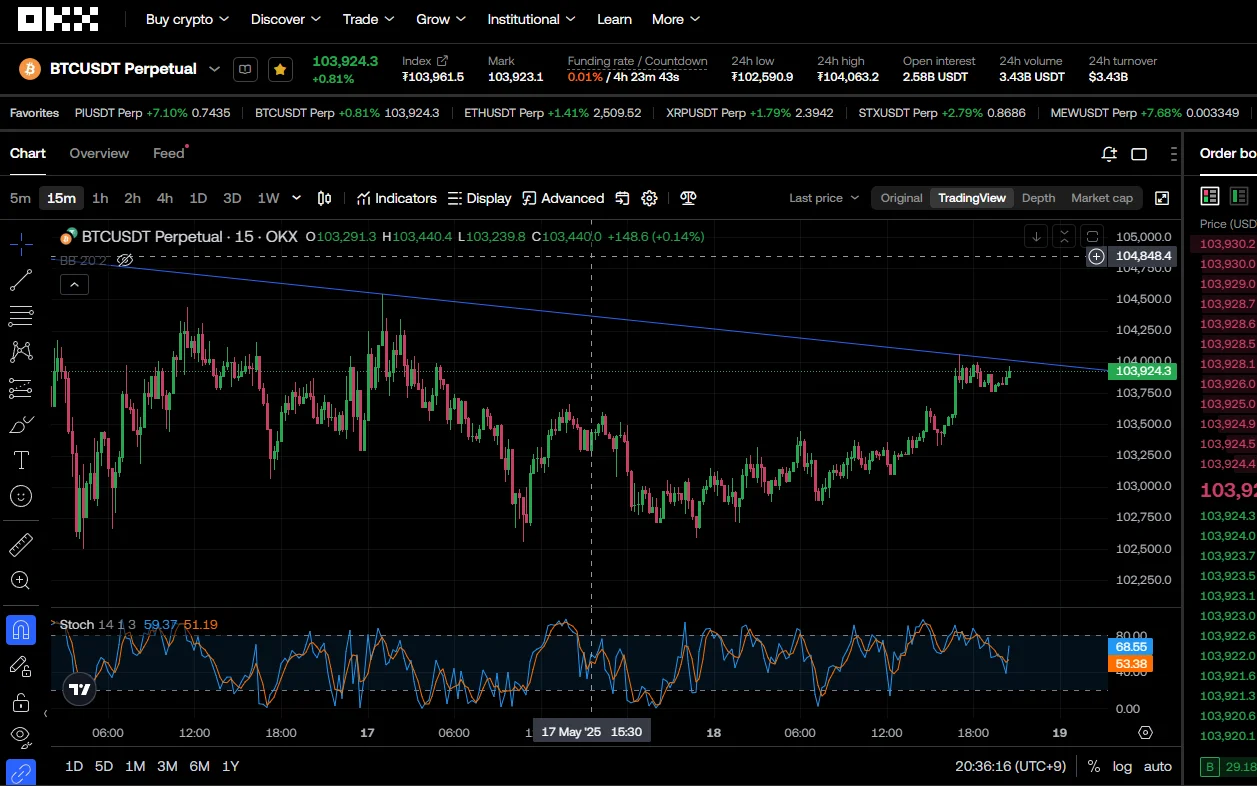Image resolution: width=1257 pixels, height=786 pixels.
Task: Expand chart to fullscreen
Action: pos(1162,198)
